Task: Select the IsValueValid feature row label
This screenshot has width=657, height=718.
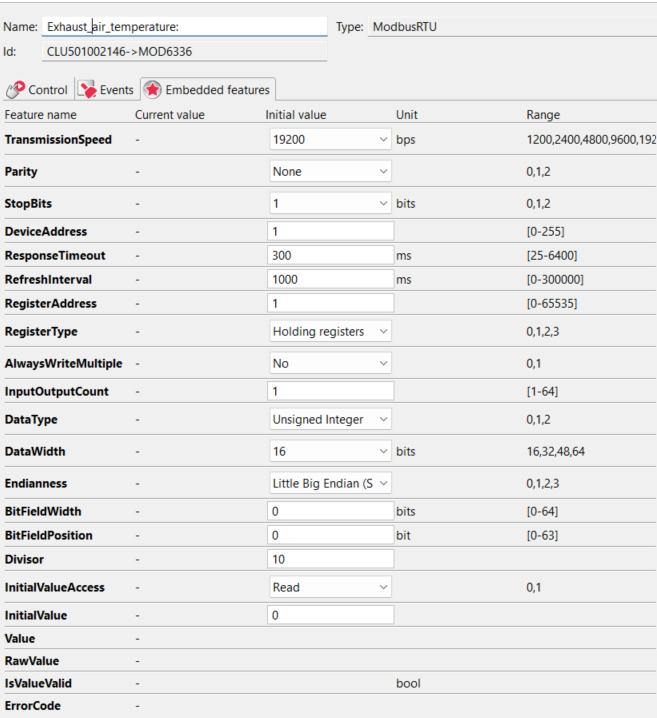Action: [38, 683]
